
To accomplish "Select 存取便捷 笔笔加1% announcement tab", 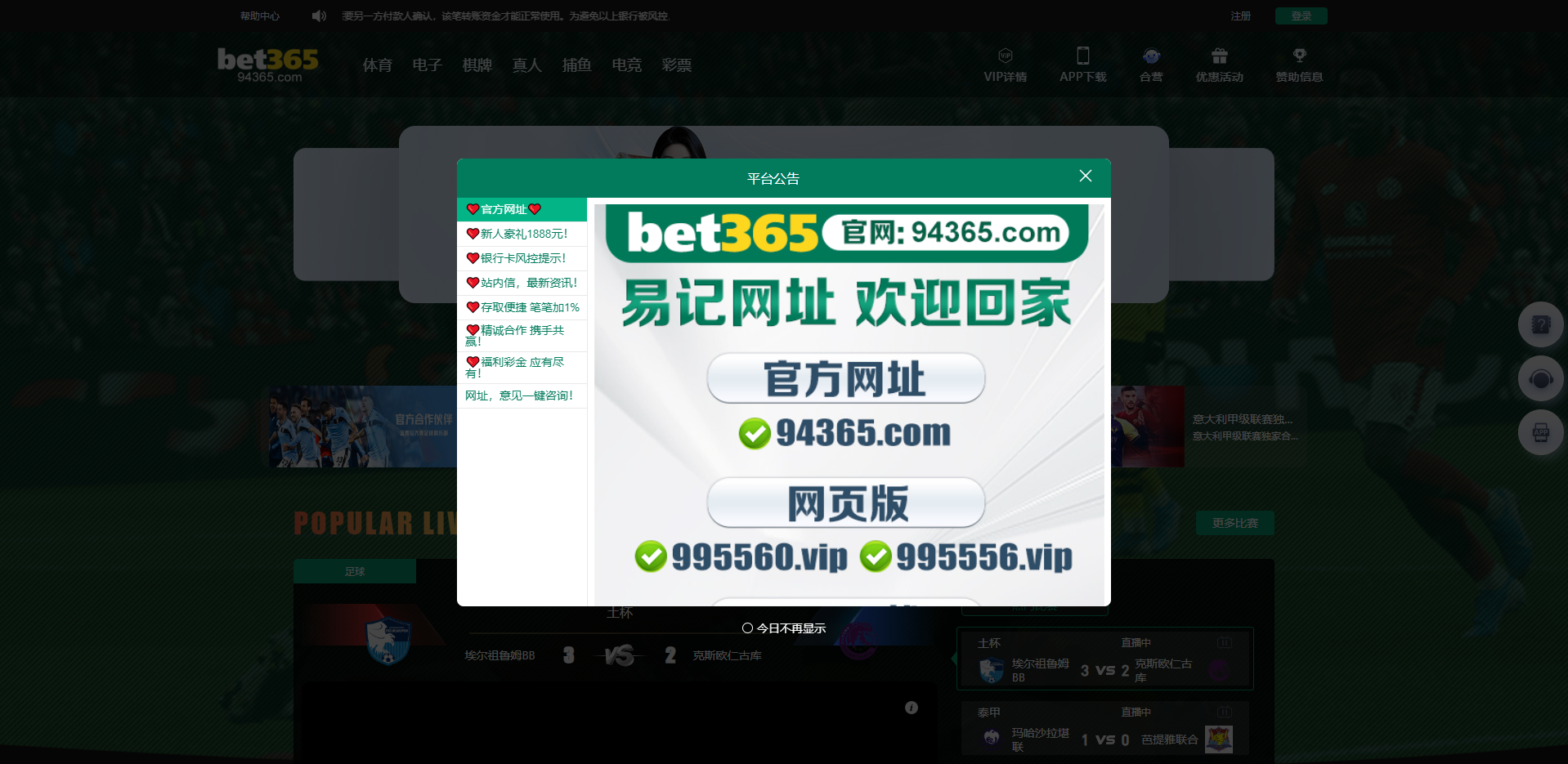I will tap(522, 307).
